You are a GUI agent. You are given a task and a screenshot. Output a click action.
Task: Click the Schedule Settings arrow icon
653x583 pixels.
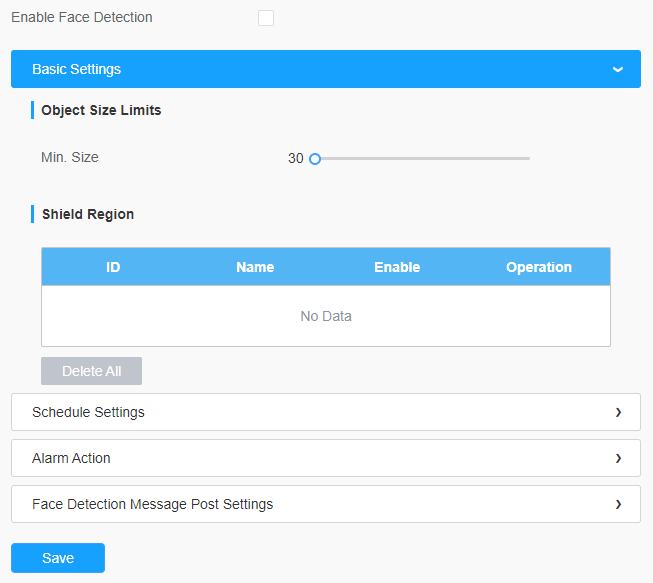click(x=618, y=412)
